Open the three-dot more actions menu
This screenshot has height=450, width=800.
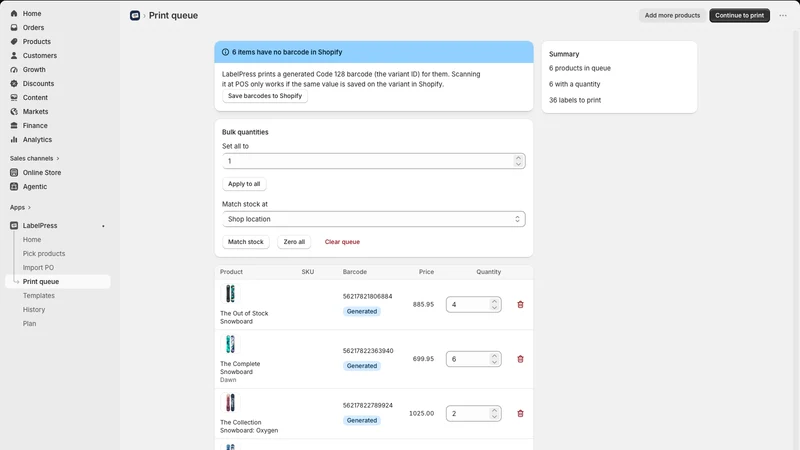pos(783,15)
